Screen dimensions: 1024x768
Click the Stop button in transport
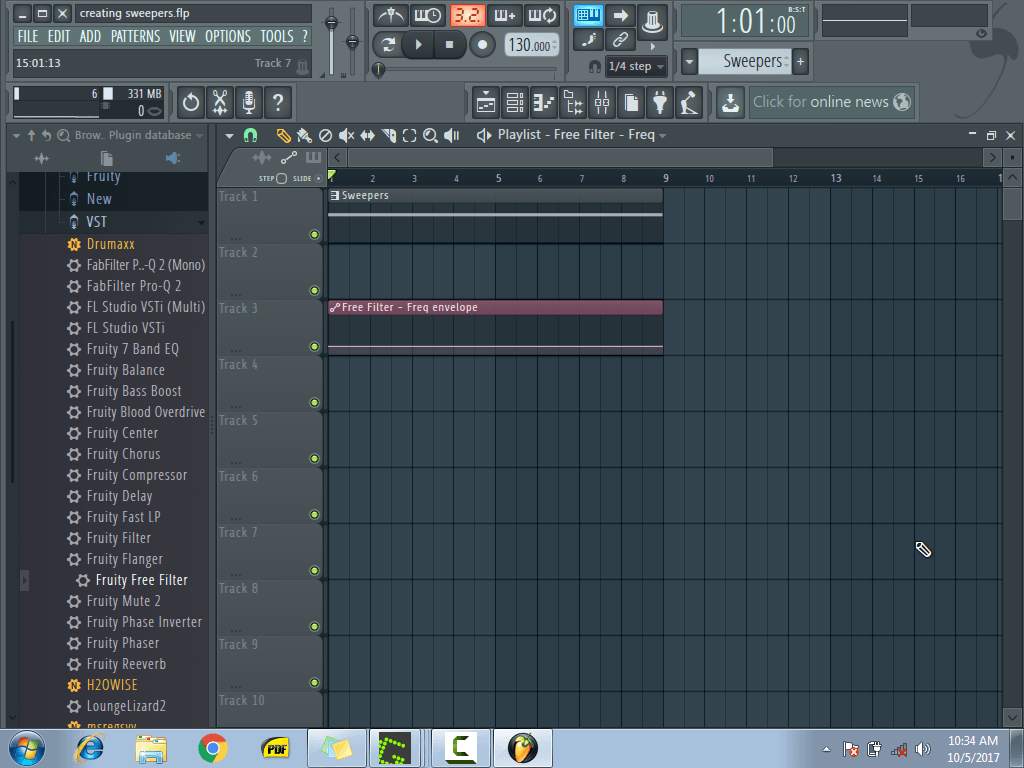[449, 44]
